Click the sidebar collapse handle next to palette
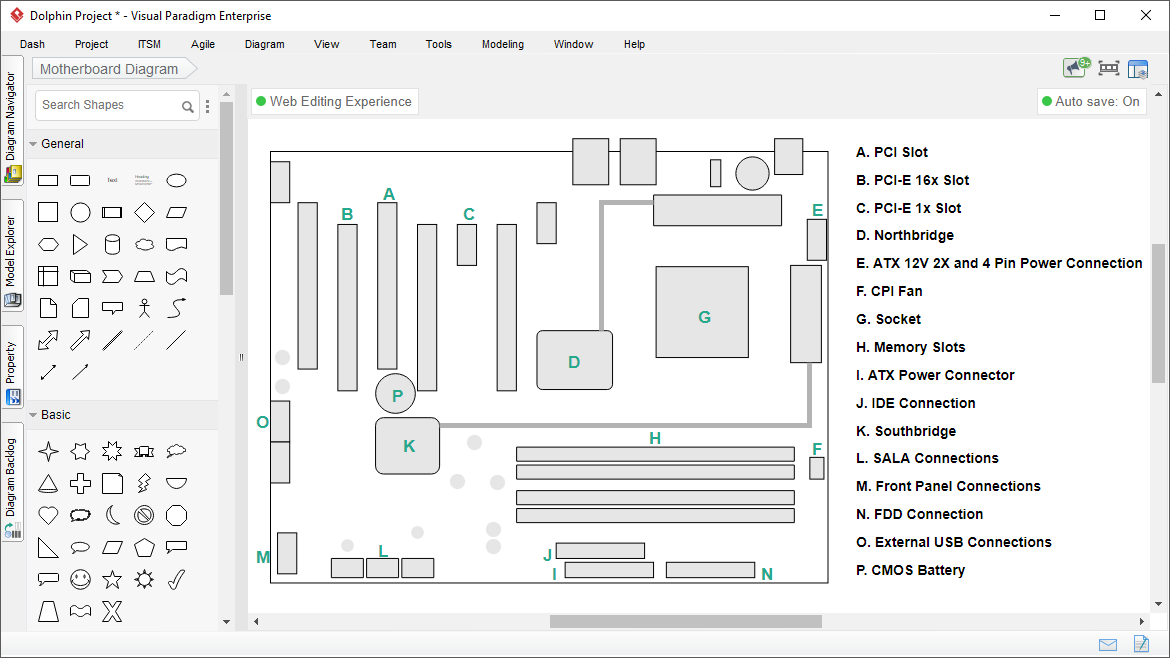This screenshot has width=1170, height=658. 240,355
